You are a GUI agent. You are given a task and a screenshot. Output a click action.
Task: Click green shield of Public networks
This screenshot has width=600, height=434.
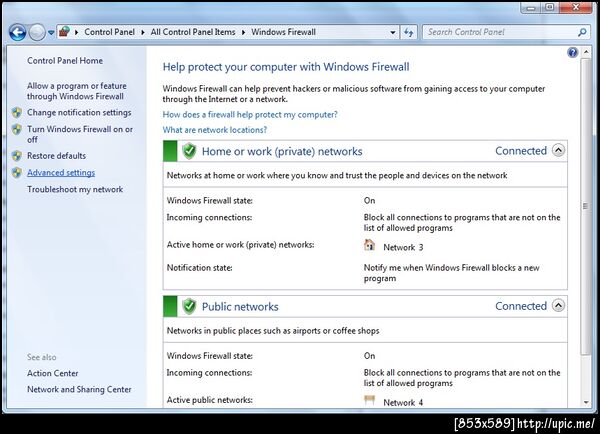click(189, 306)
